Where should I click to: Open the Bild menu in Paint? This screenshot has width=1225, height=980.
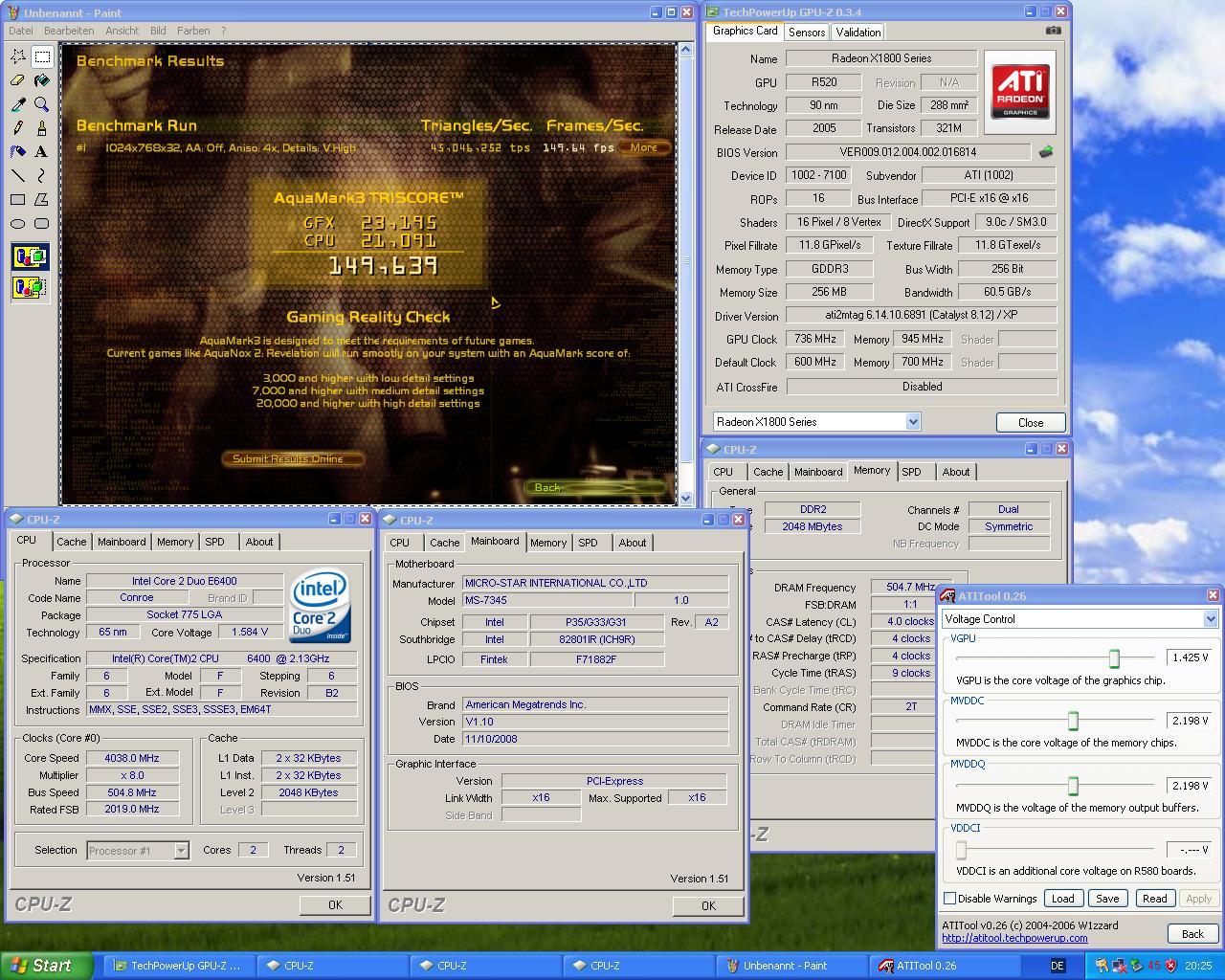(158, 31)
